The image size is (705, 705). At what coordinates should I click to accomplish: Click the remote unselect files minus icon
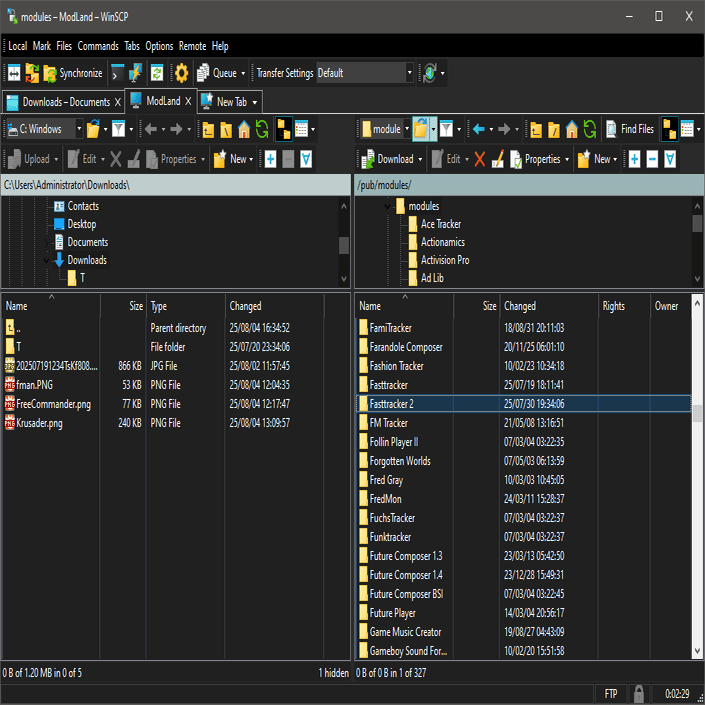pos(652,159)
